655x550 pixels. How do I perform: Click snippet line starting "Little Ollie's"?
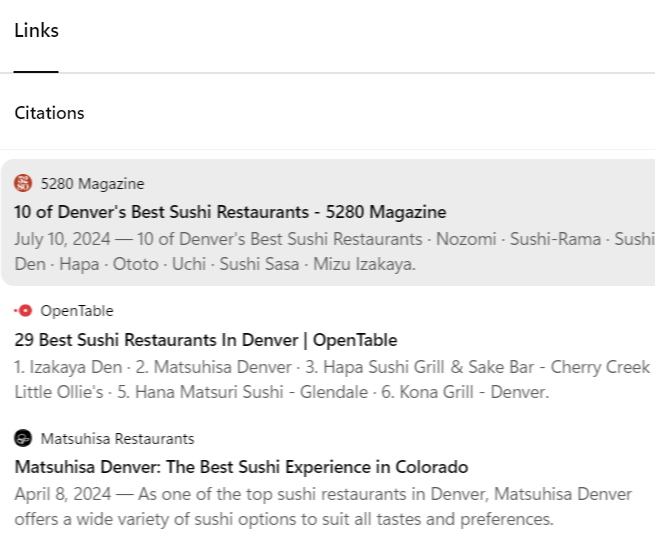coord(280,392)
